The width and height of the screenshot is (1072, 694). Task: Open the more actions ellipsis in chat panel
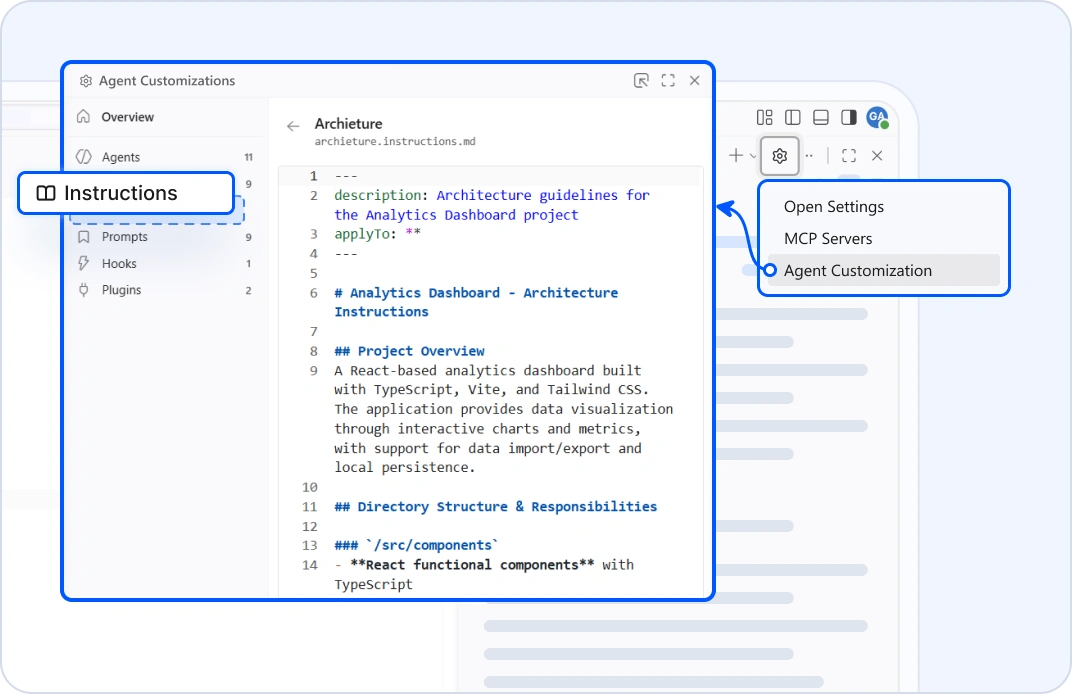click(x=809, y=156)
